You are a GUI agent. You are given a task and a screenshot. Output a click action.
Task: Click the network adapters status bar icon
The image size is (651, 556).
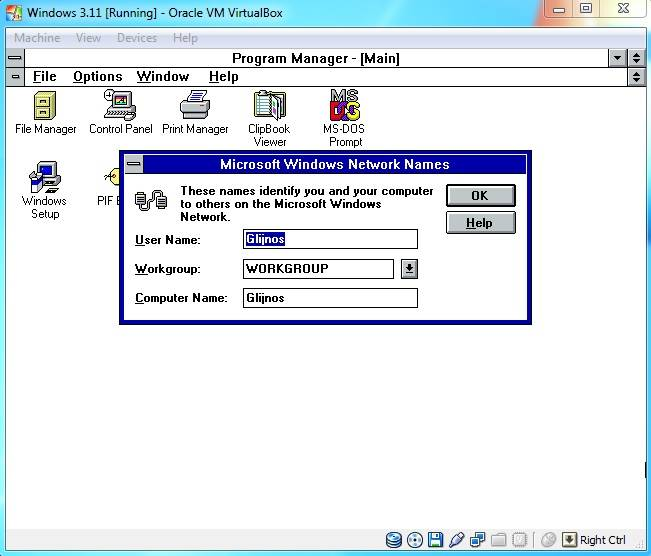pos(478,541)
